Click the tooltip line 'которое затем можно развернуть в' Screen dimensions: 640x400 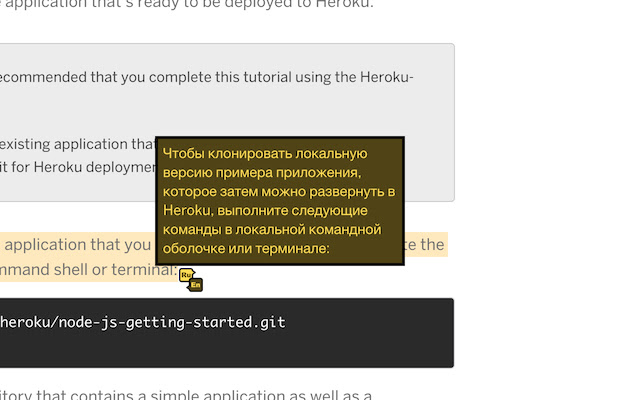pos(279,191)
